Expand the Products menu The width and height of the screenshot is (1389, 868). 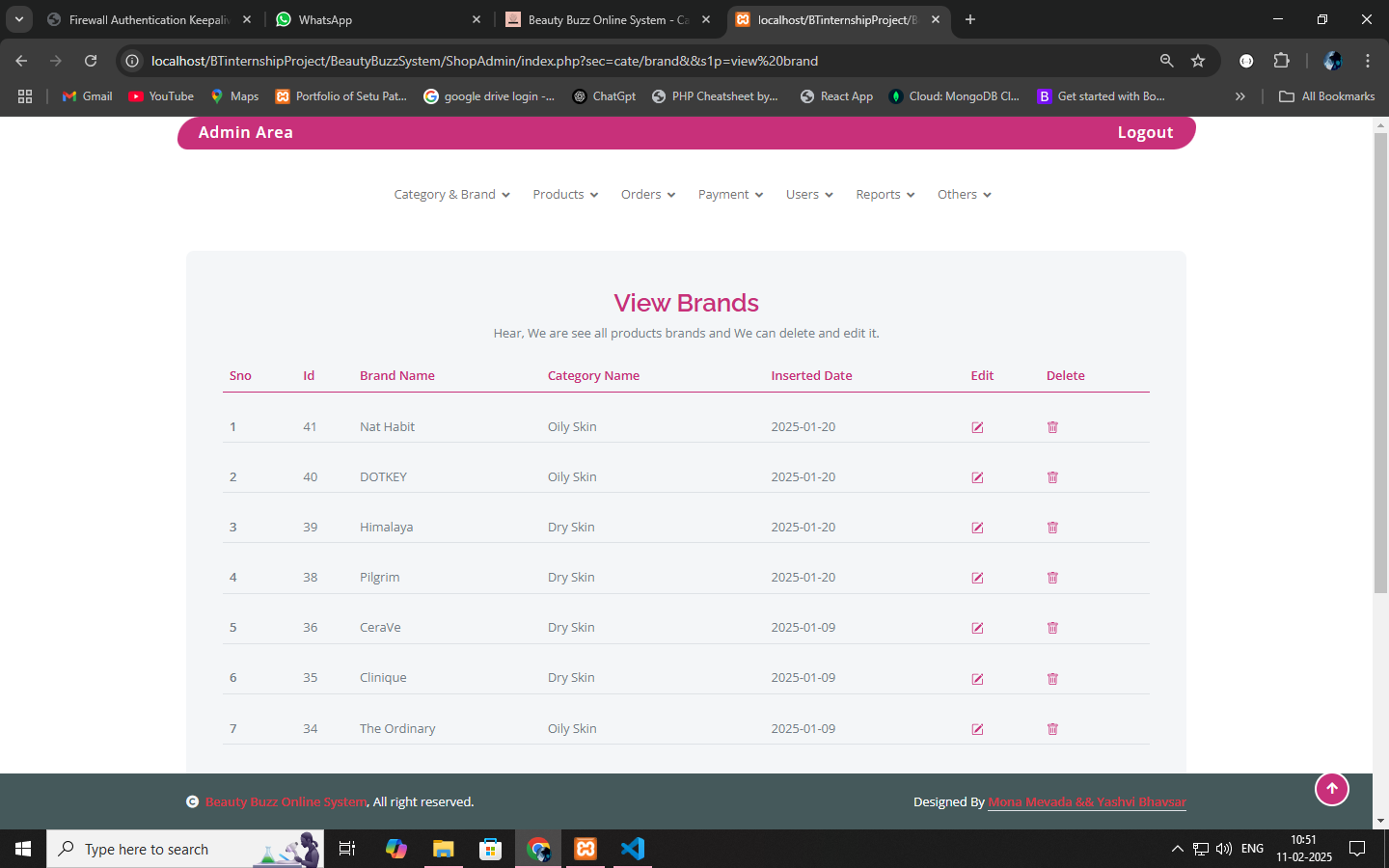pos(565,195)
